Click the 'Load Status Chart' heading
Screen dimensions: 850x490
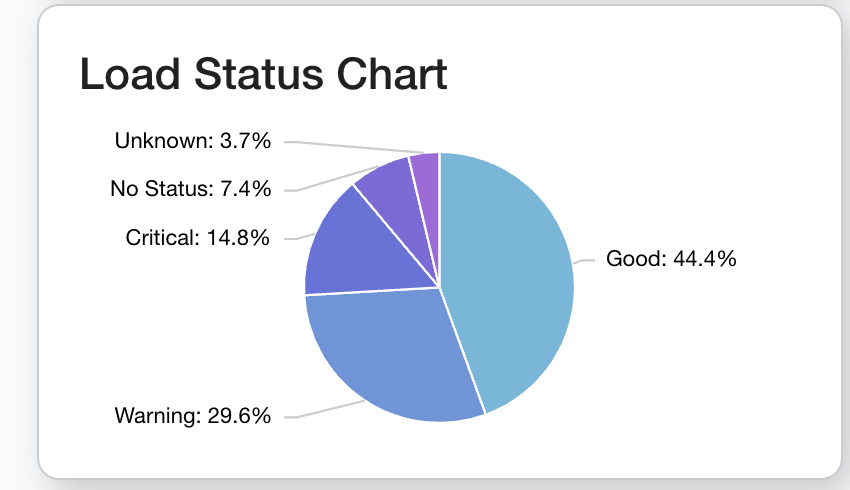tap(263, 76)
